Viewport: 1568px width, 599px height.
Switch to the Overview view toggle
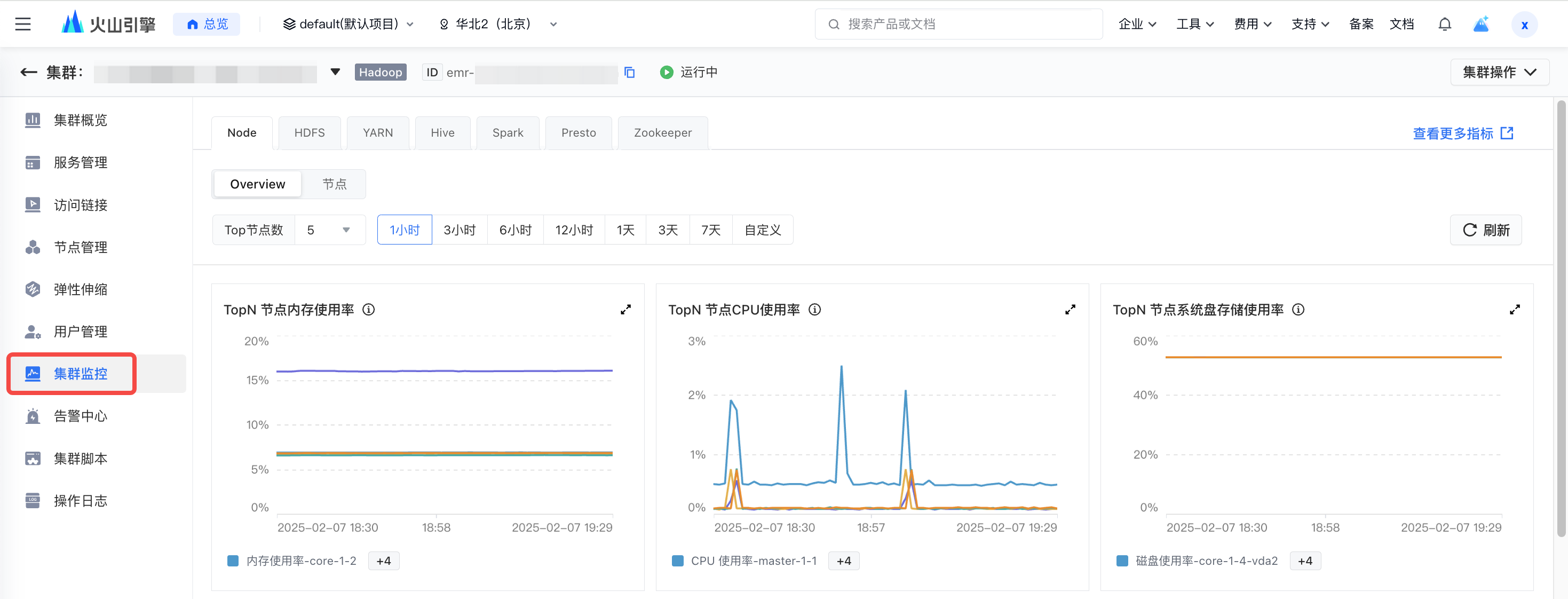tap(257, 184)
